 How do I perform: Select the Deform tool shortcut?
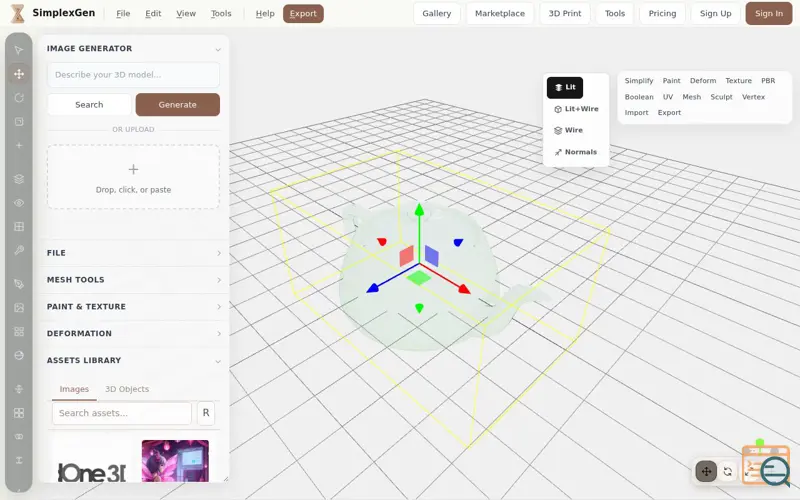[703, 81]
